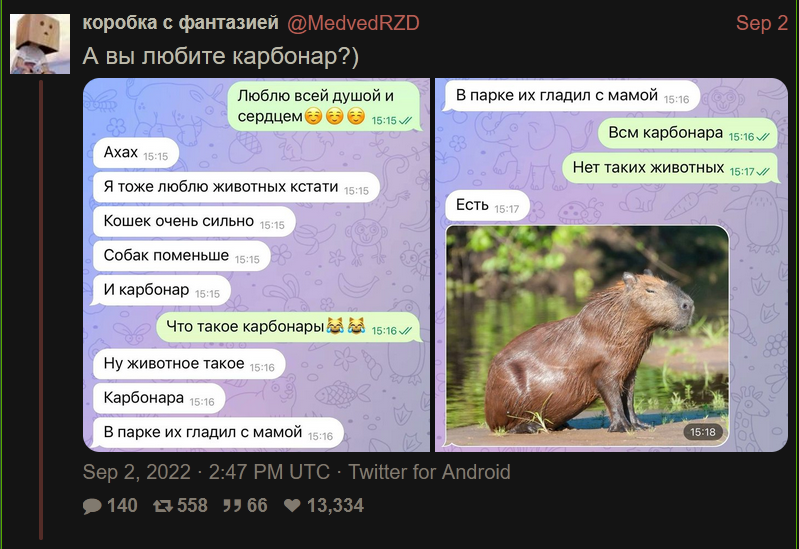Click the Twitter for Android source label
This screenshot has width=799, height=549.
pyautogui.click(x=429, y=472)
